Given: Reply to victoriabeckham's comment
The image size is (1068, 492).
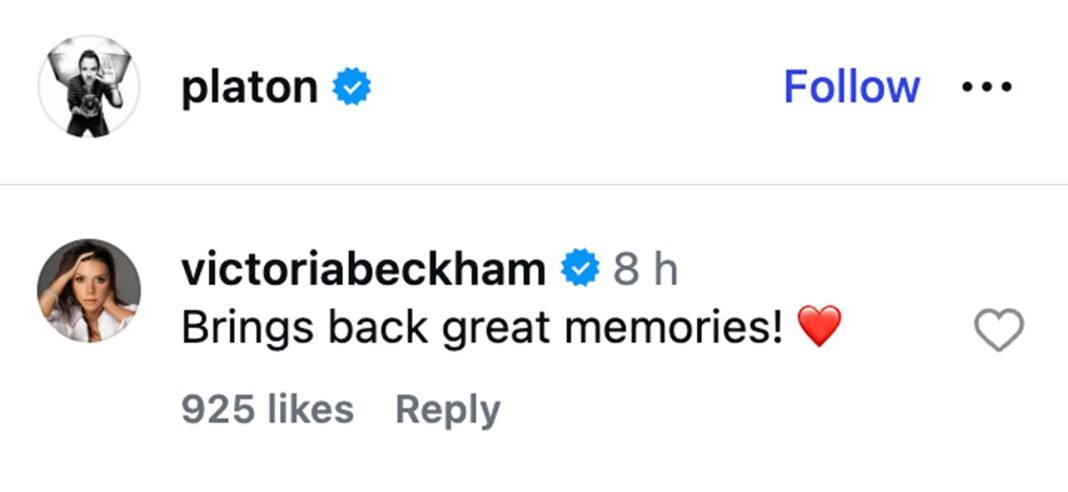Looking at the screenshot, I should point(447,410).
